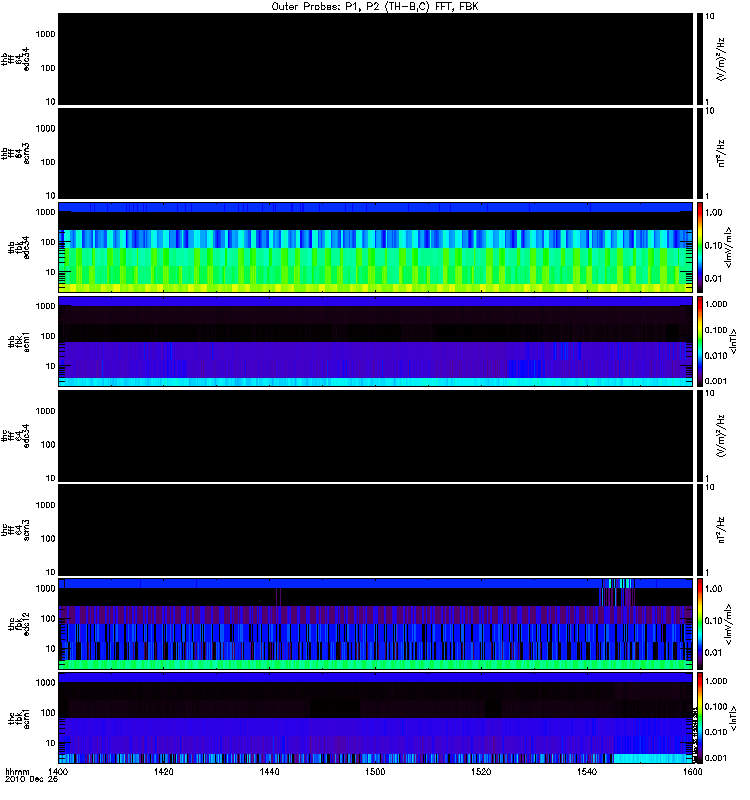Click the <|nT|> unit label beside thb fbk scm1
Screen dimensions: 750x800
pos(733,341)
